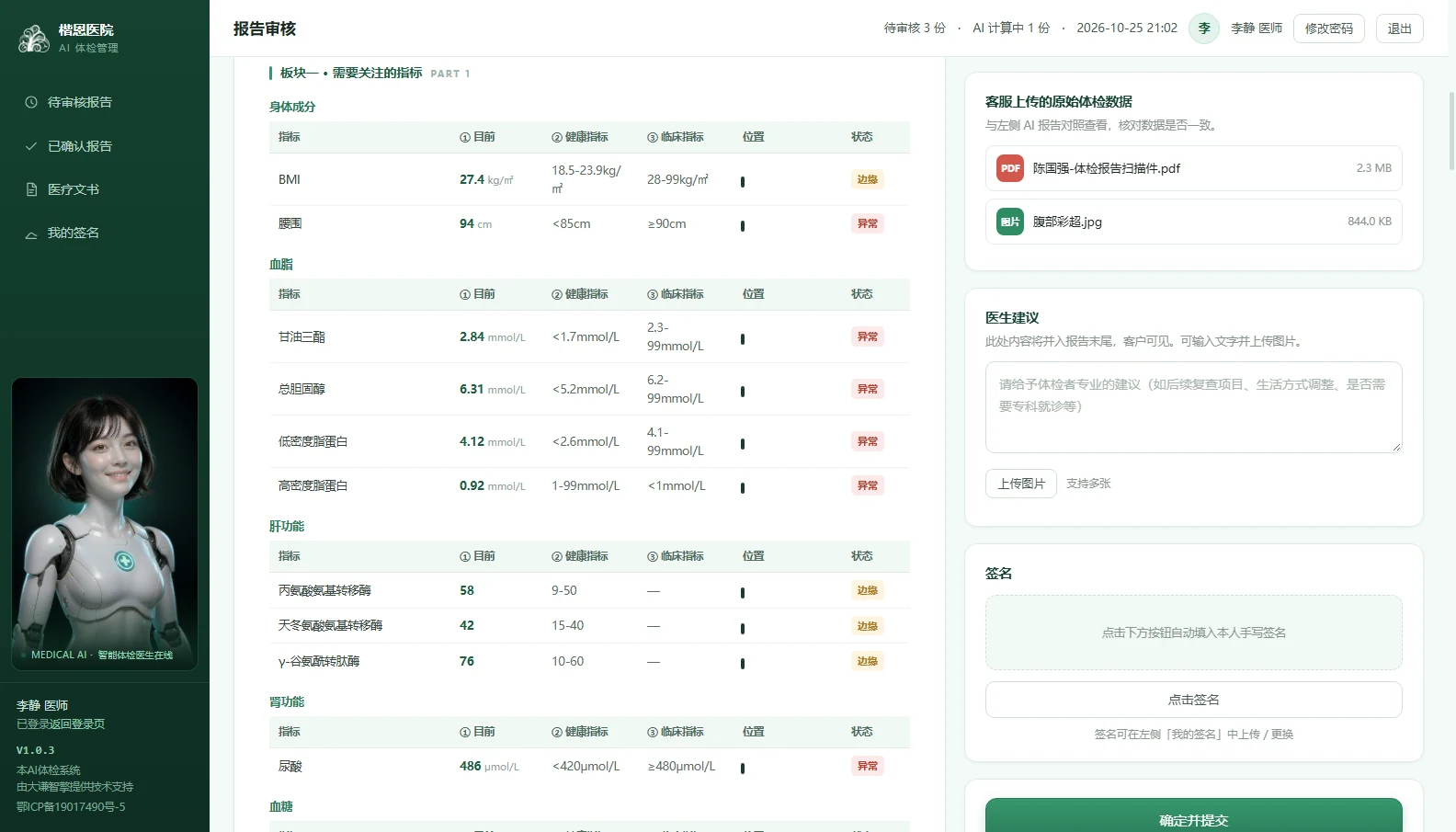Click the 高密度脂蛋白 value 0.92

coord(472,485)
